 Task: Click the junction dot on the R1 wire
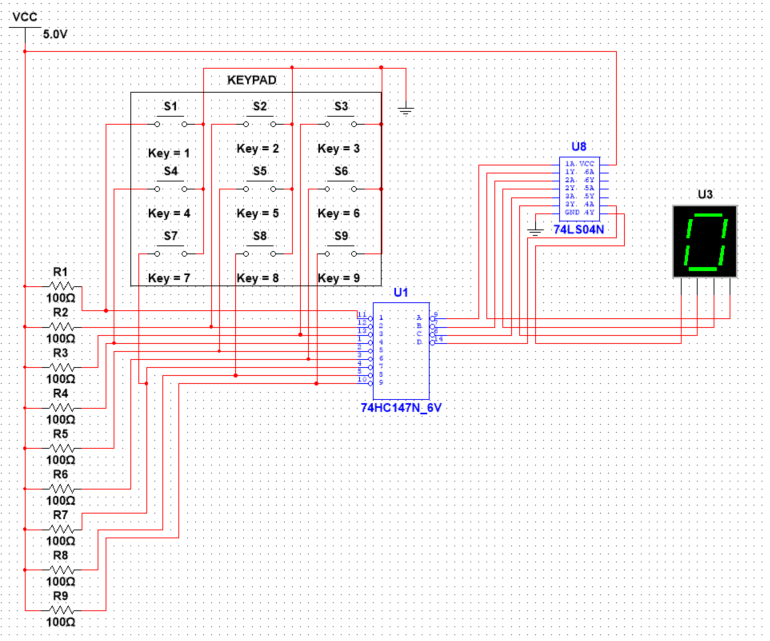tap(106, 310)
